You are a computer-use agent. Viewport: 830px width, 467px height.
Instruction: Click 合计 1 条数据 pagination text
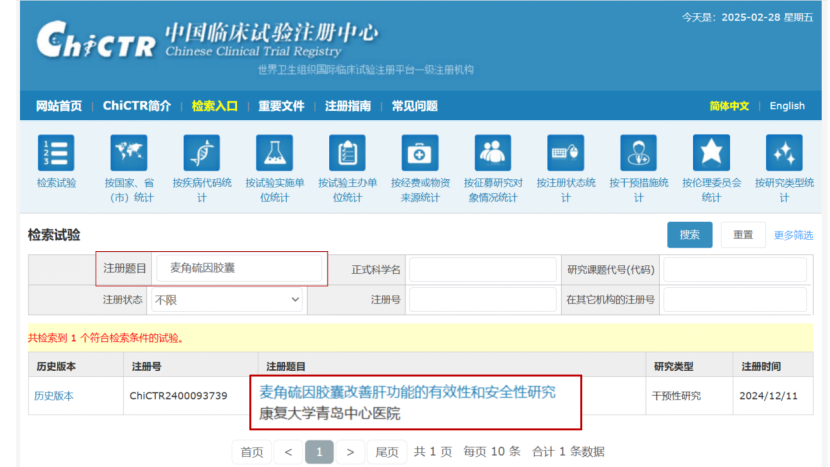click(568, 452)
